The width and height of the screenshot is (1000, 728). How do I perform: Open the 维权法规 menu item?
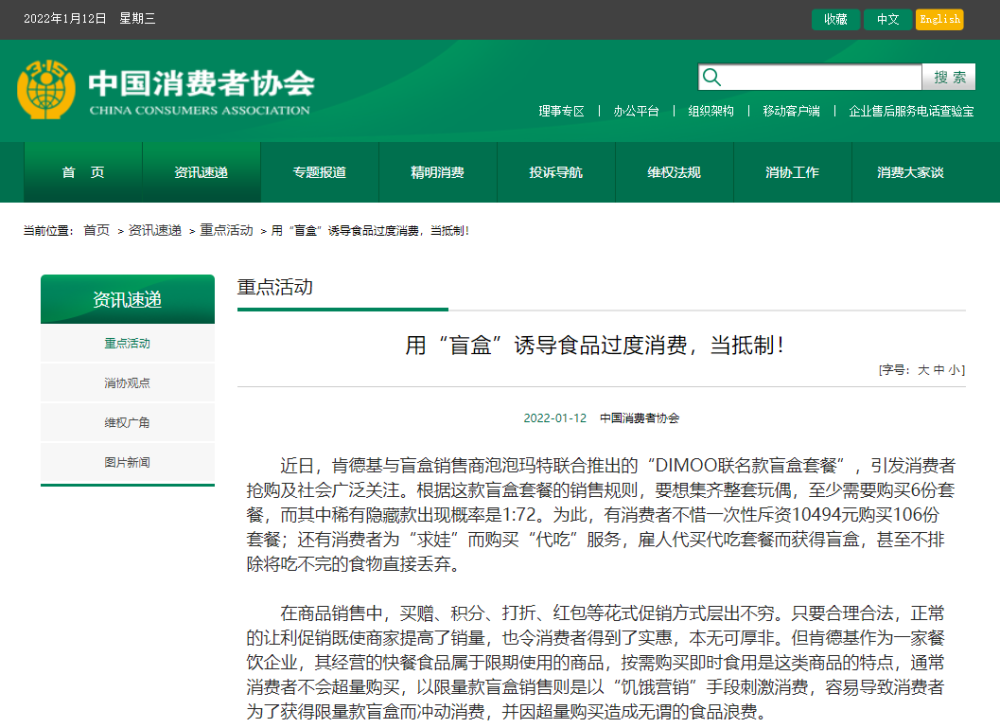tap(674, 172)
